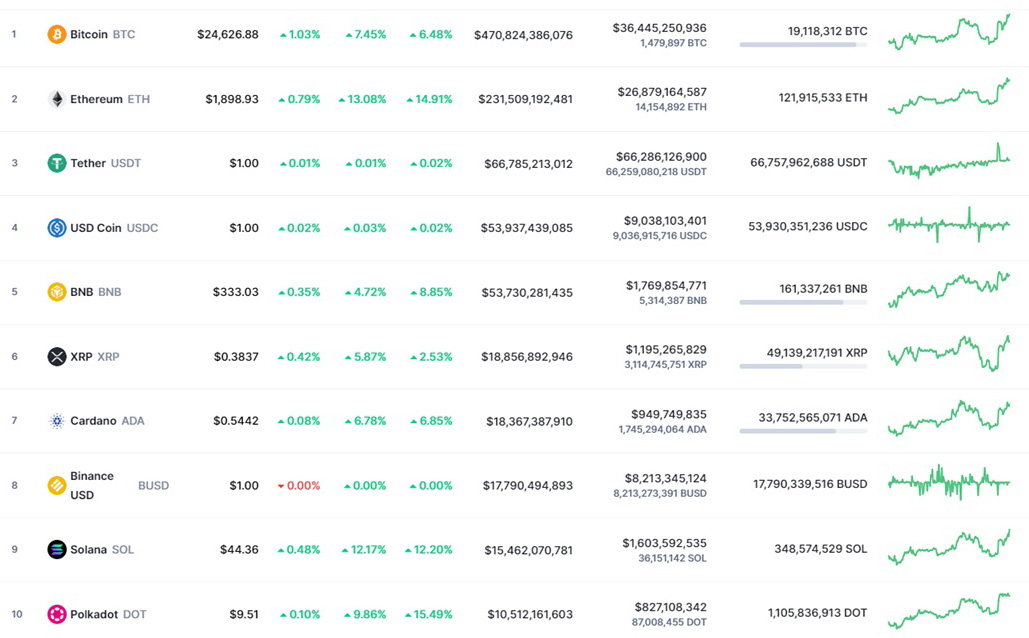
Task: Click the Cardano market cap value
Action: click(x=529, y=421)
